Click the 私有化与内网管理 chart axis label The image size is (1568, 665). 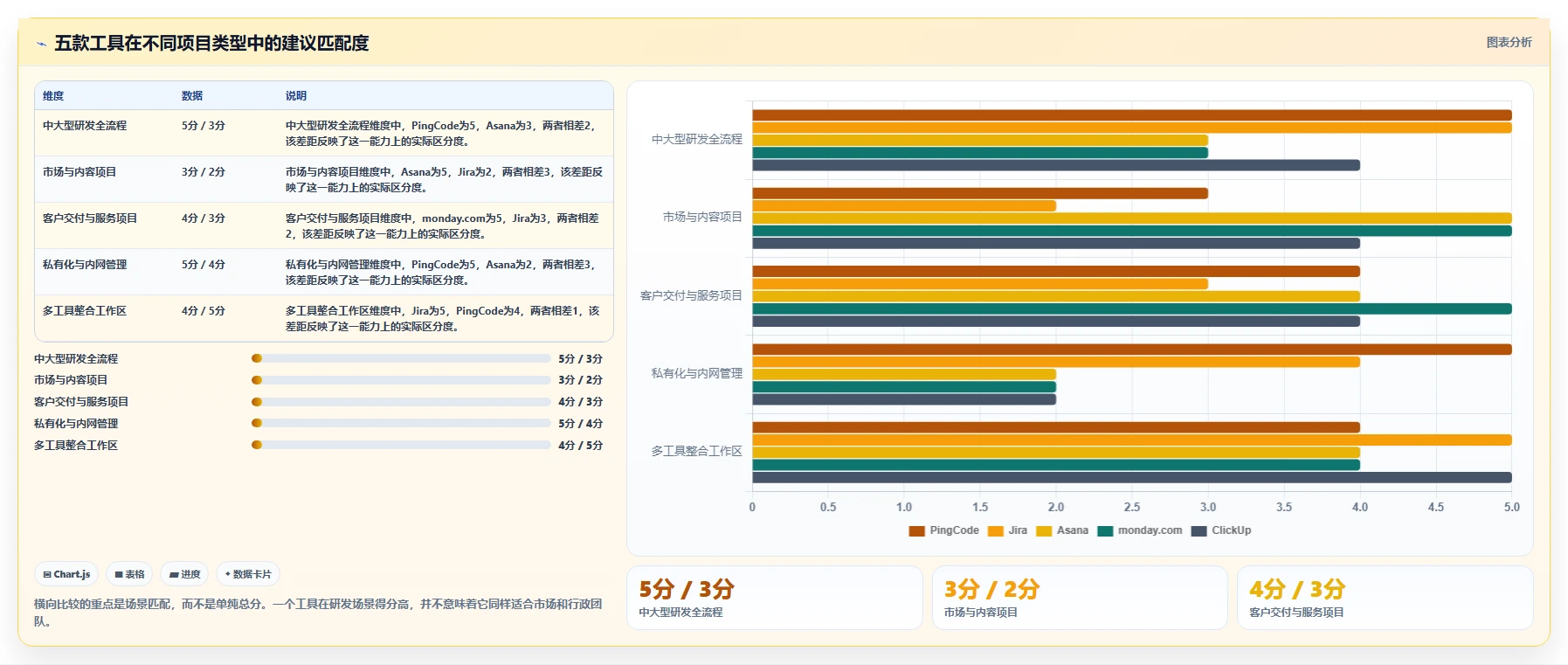tap(697, 374)
